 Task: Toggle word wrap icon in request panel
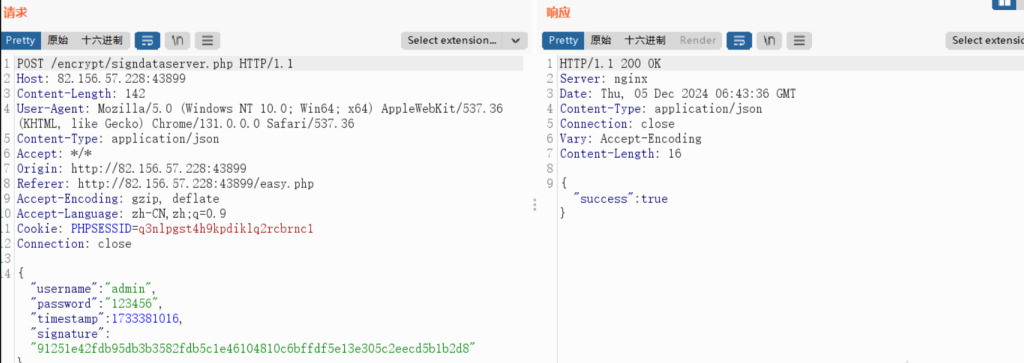pyautogui.click(x=147, y=40)
